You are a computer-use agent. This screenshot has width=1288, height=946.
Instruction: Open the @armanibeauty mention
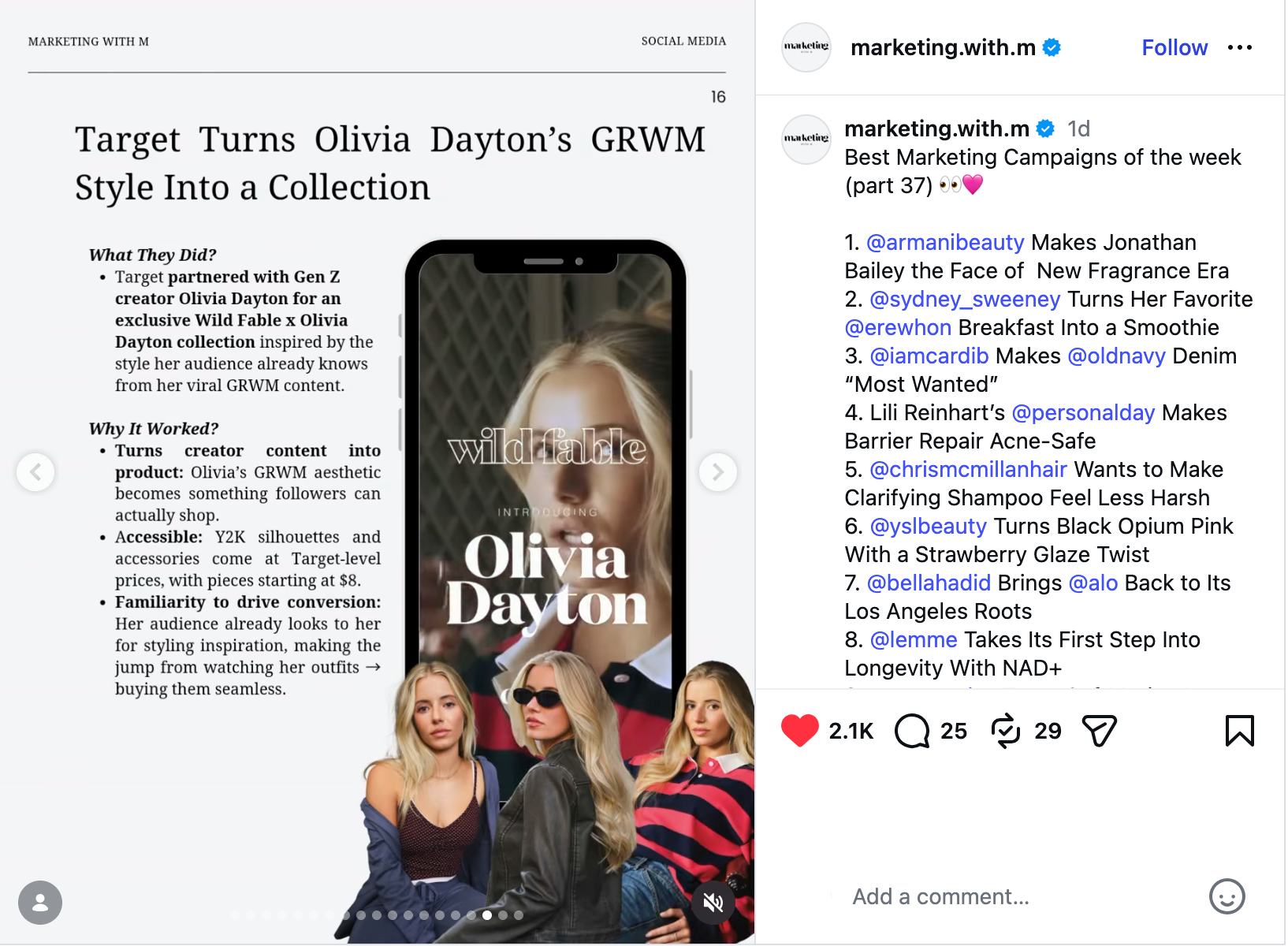pyautogui.click(x=945, y=242)
